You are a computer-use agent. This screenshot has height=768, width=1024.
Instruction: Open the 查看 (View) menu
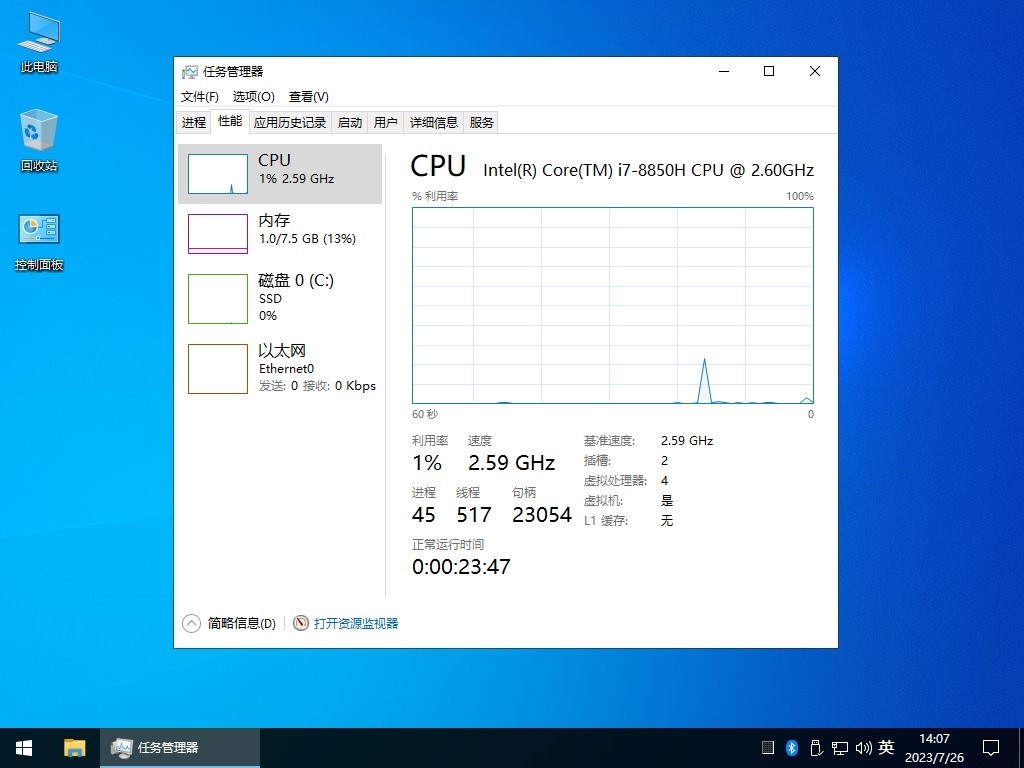[x=308, y=96]
